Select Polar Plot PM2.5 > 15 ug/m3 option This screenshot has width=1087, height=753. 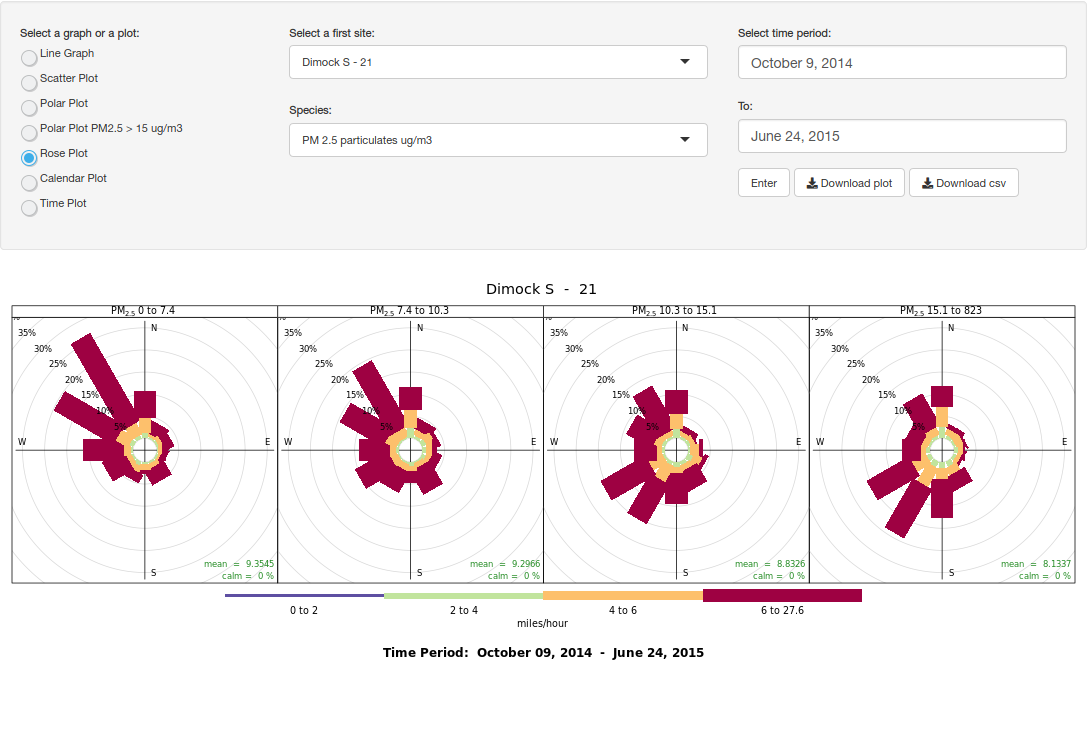29,132
